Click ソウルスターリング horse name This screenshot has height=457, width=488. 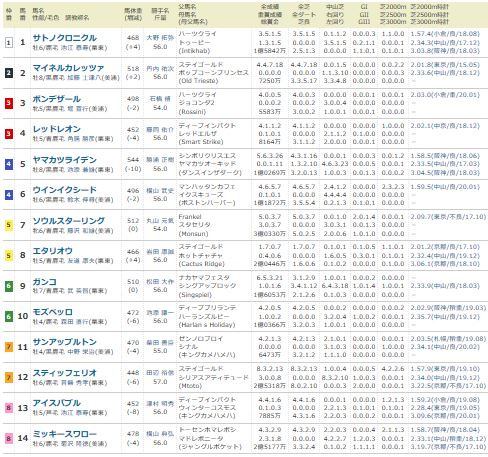point(69,221)
